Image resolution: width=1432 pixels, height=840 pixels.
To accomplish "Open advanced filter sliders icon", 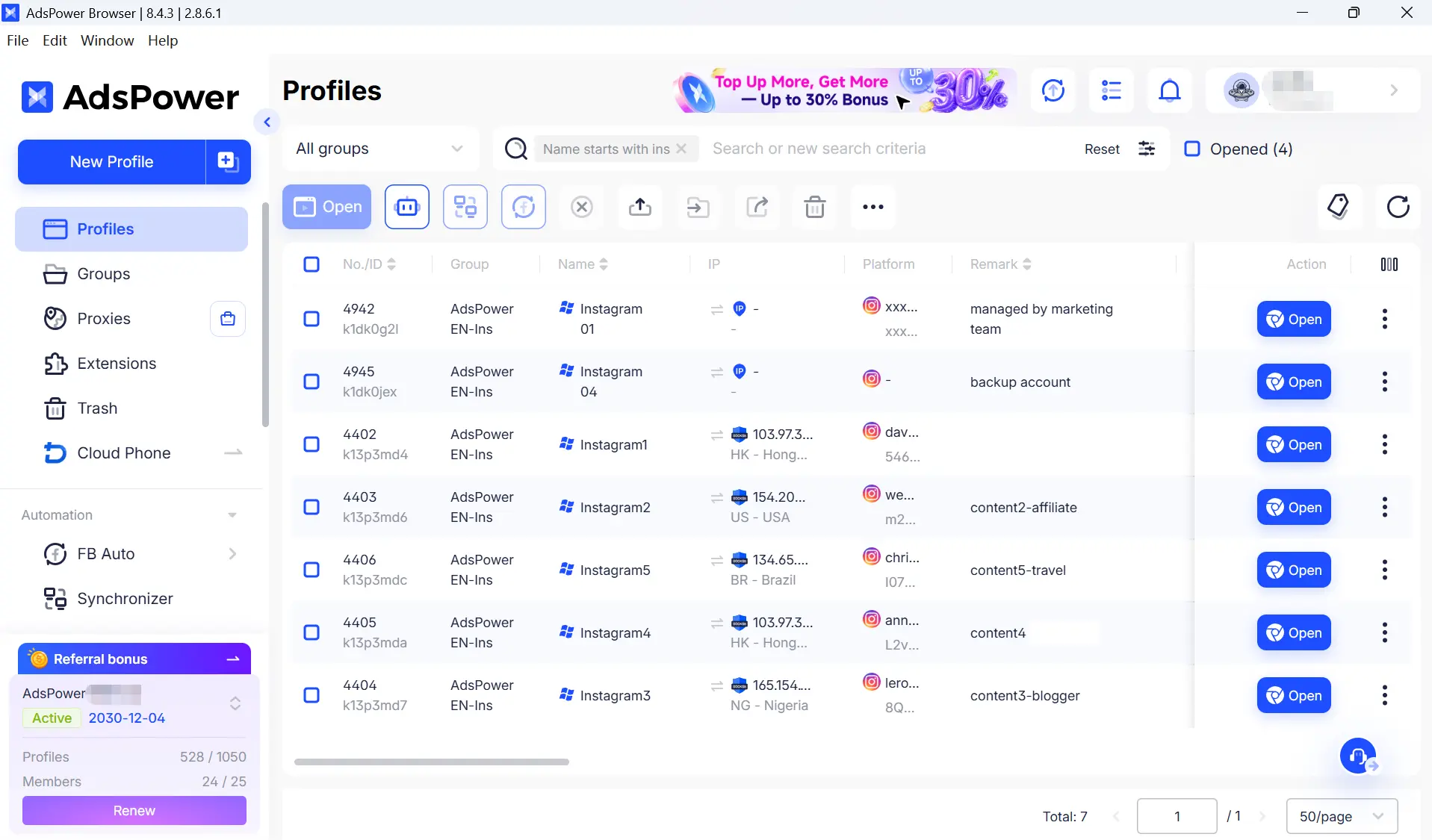I will click(1147, 149).
